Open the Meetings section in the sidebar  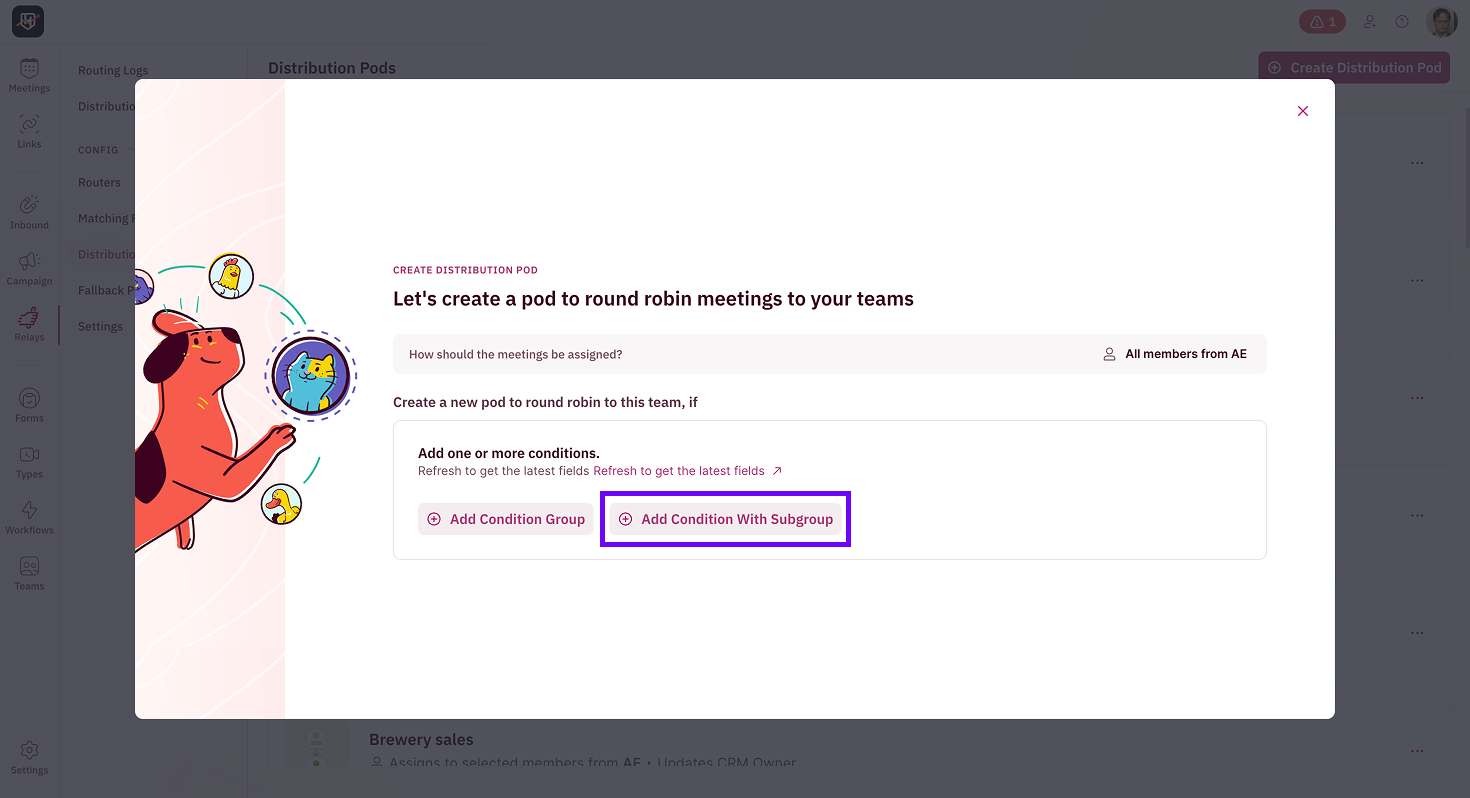29,75
